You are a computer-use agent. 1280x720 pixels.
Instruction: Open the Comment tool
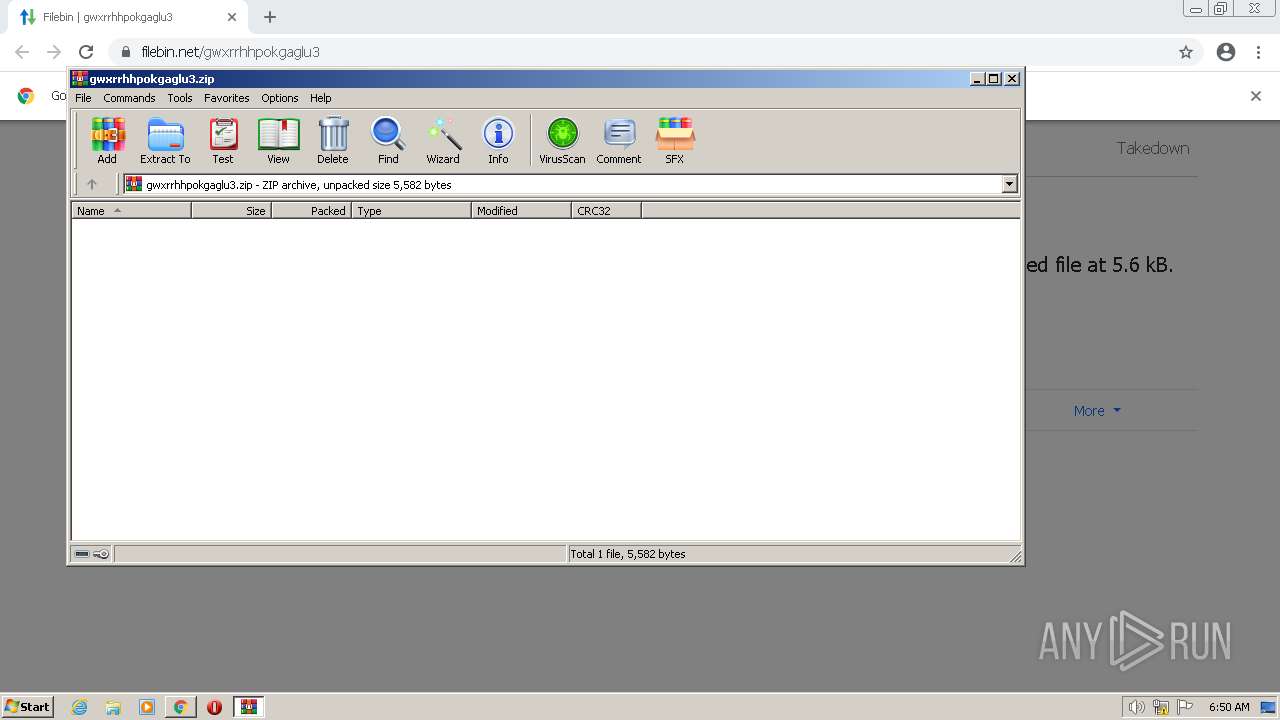(x=619, y=140)
